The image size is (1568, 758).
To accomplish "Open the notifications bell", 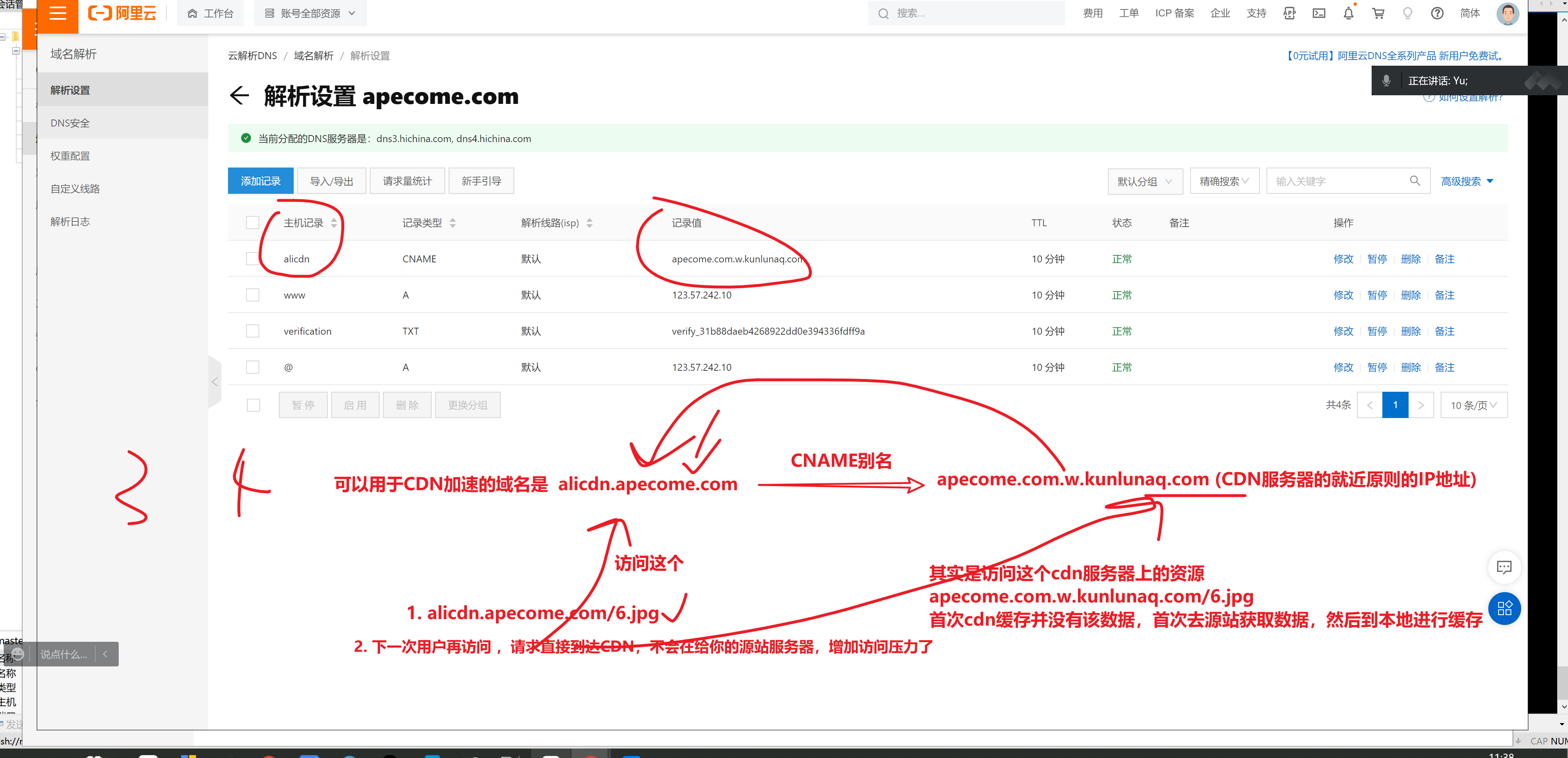I will click(1348, 14).
